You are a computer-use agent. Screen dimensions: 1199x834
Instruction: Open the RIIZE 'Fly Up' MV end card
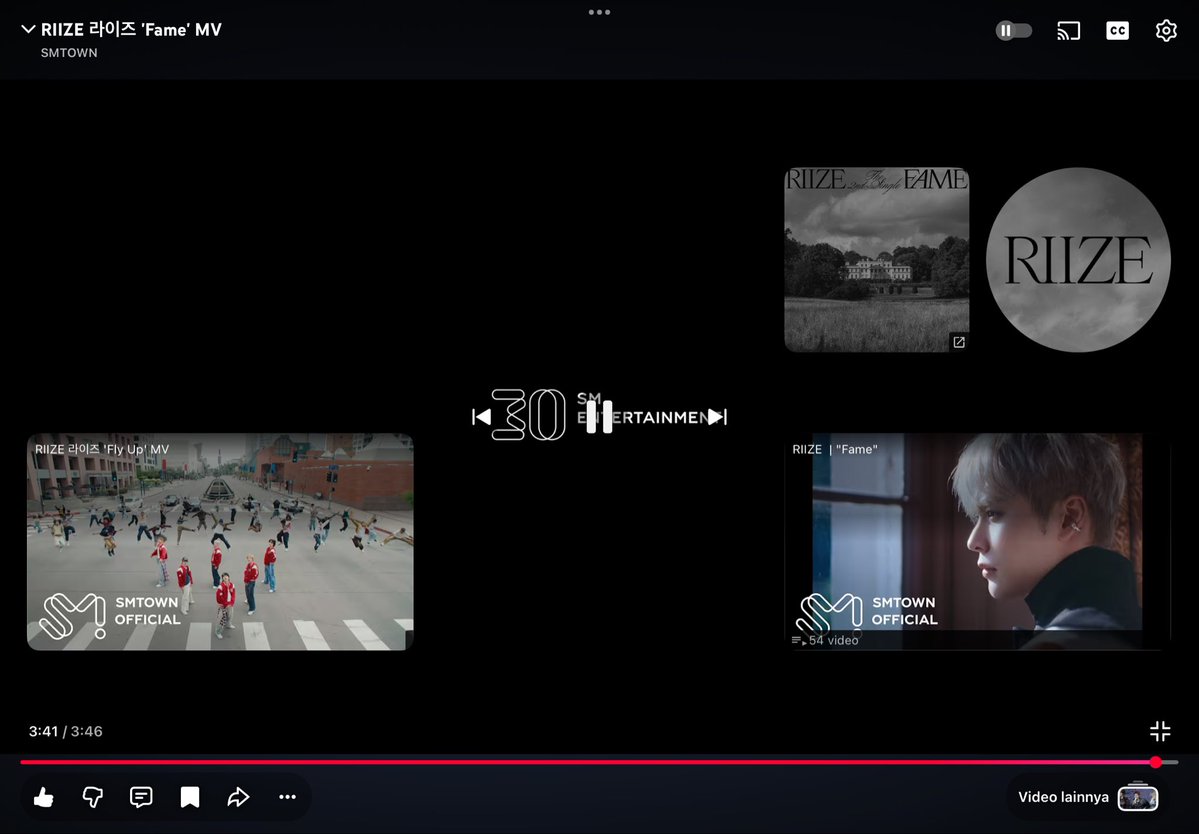pos(220,542)
